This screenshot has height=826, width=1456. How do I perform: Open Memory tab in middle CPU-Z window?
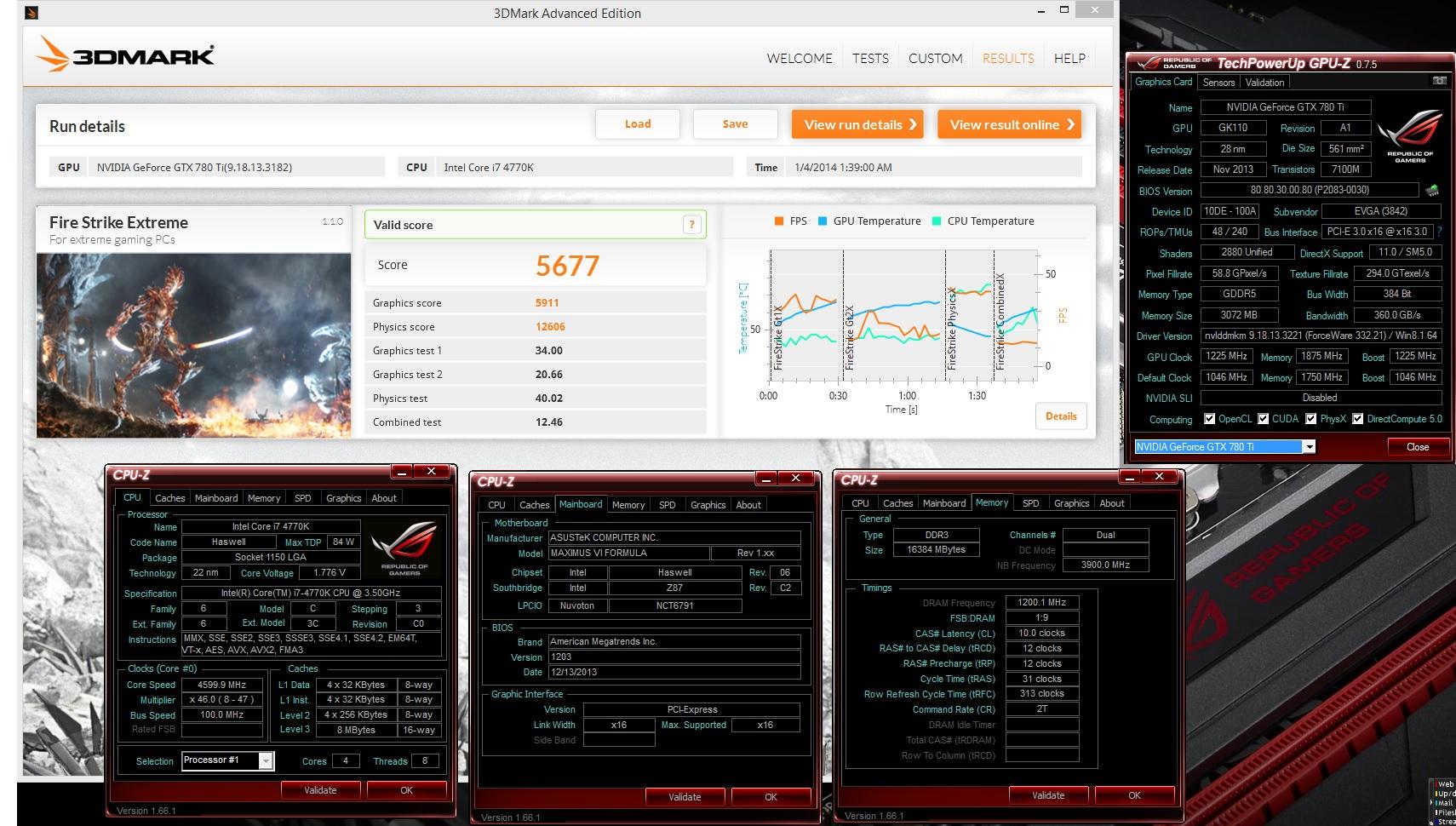point(628,505)
